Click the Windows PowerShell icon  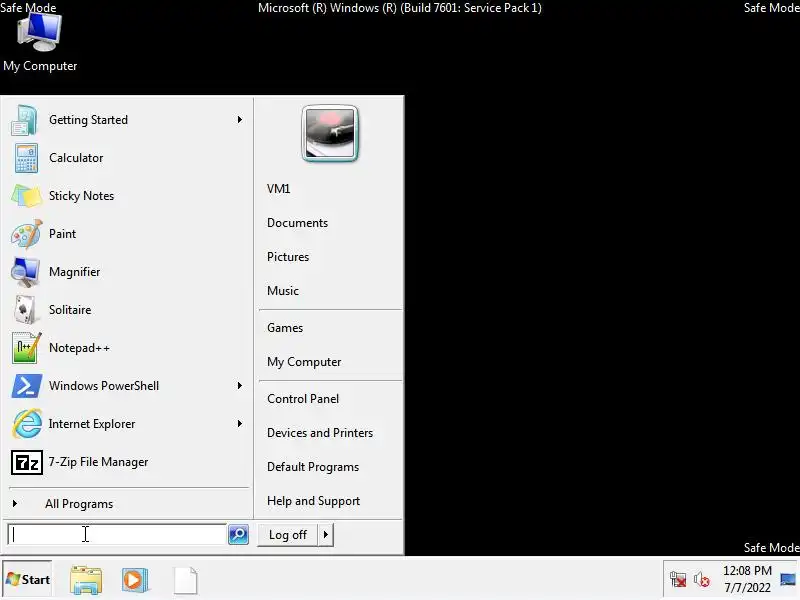pyautogui.click(x=27, y=386)
